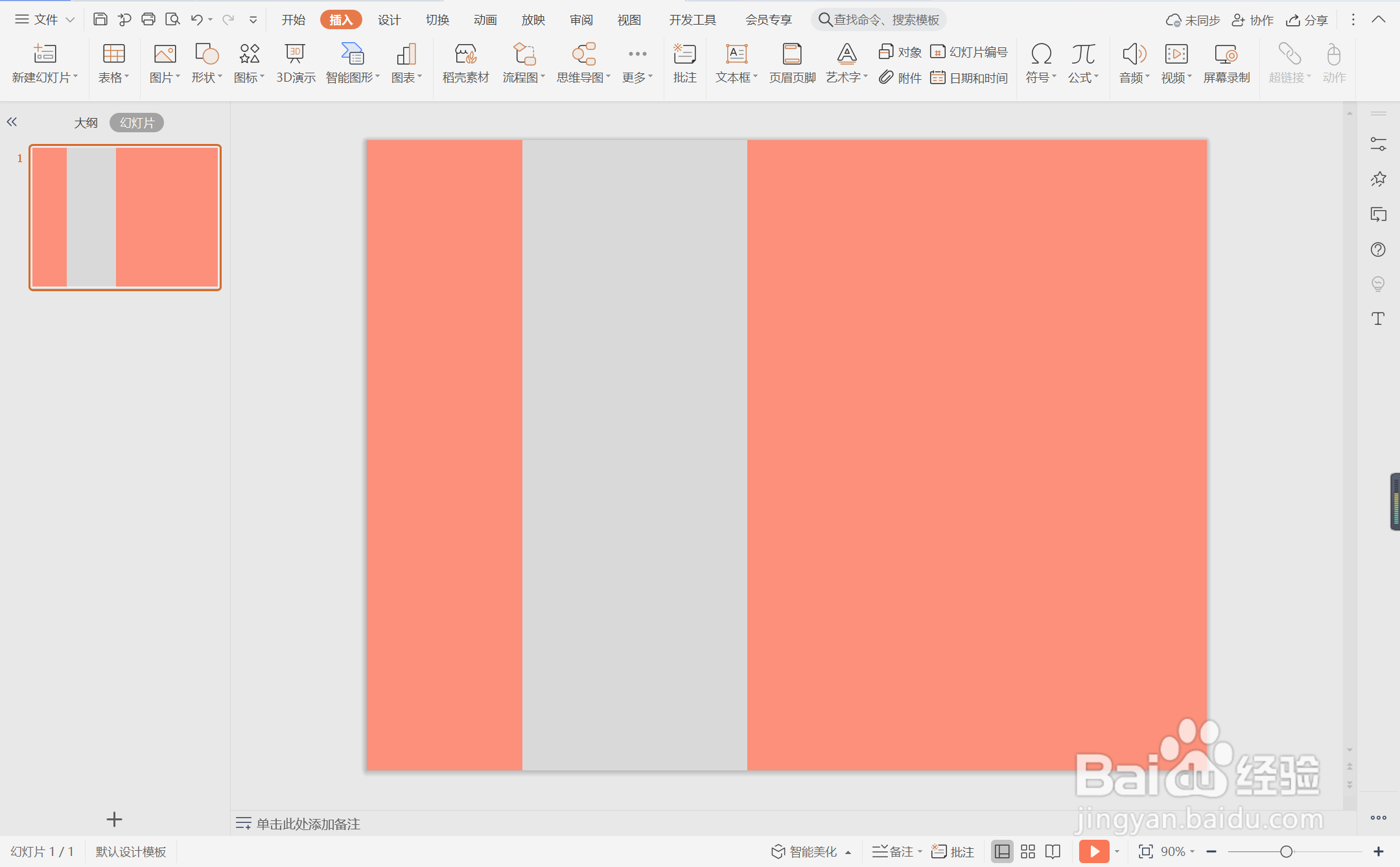
Task: Click 页眉页脚 header footer icon
Action: (x=792, y=63)
